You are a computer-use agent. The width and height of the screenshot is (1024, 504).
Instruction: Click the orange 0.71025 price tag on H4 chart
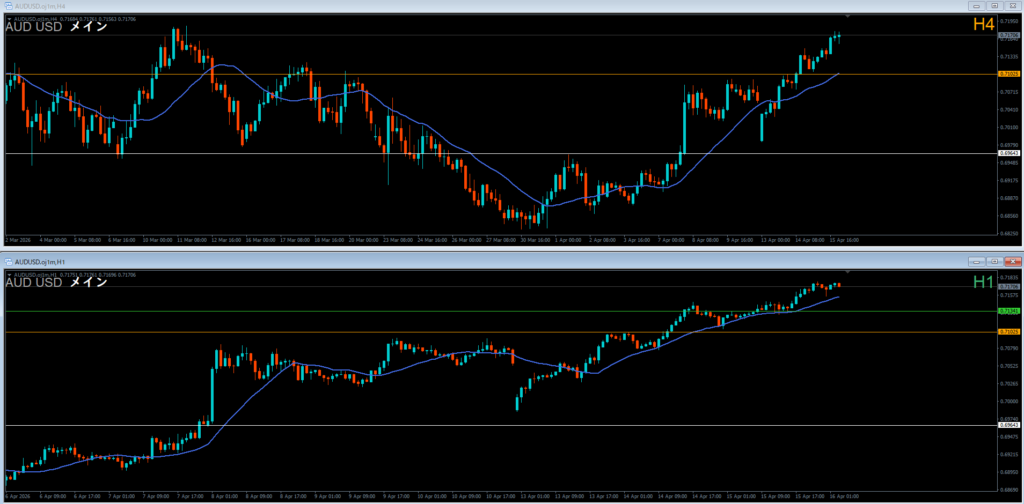1009,74
